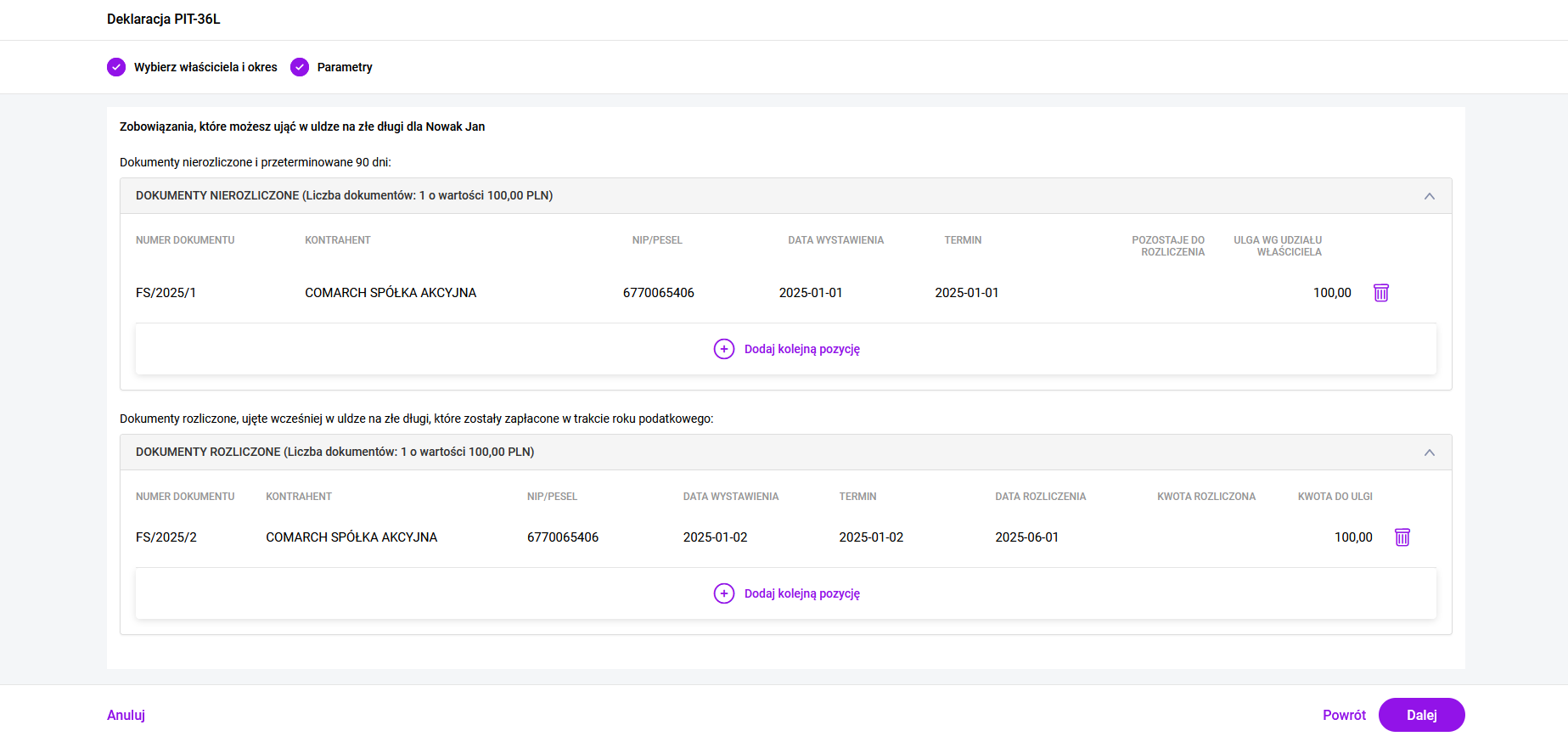This screenshot has height=742, width=1568.
Task: Delete document FS/2025/1 with trash icon
Action: point(1380,293)
